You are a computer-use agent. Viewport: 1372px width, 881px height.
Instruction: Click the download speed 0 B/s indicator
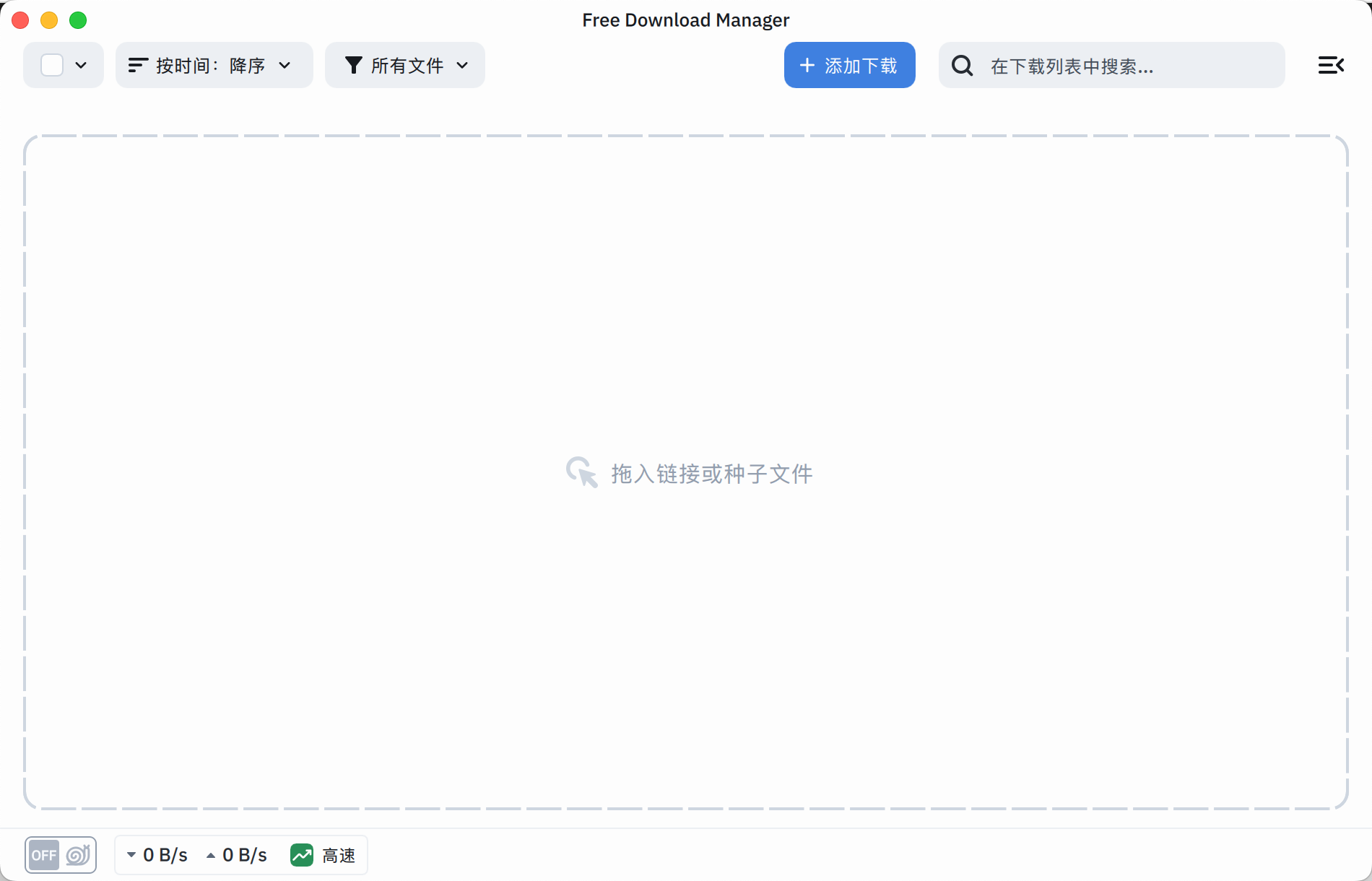157,855
